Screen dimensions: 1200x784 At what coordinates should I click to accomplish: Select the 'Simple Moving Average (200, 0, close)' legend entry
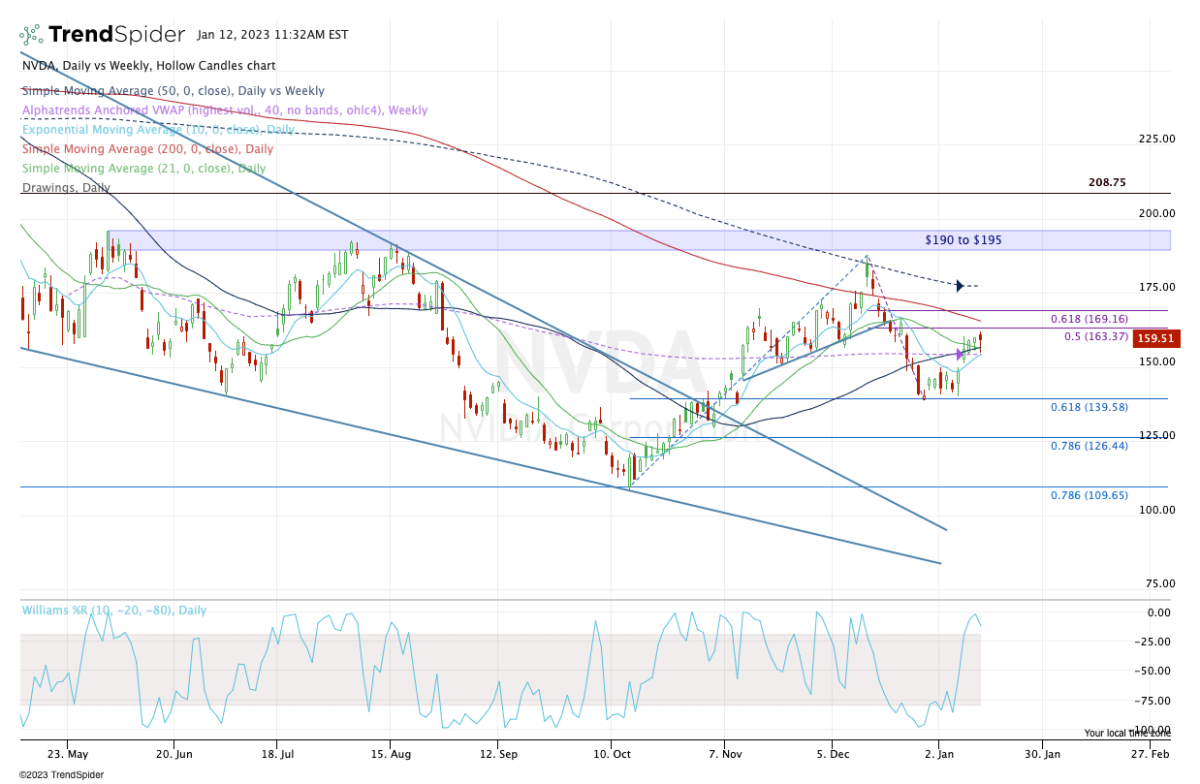coord(147,149)
